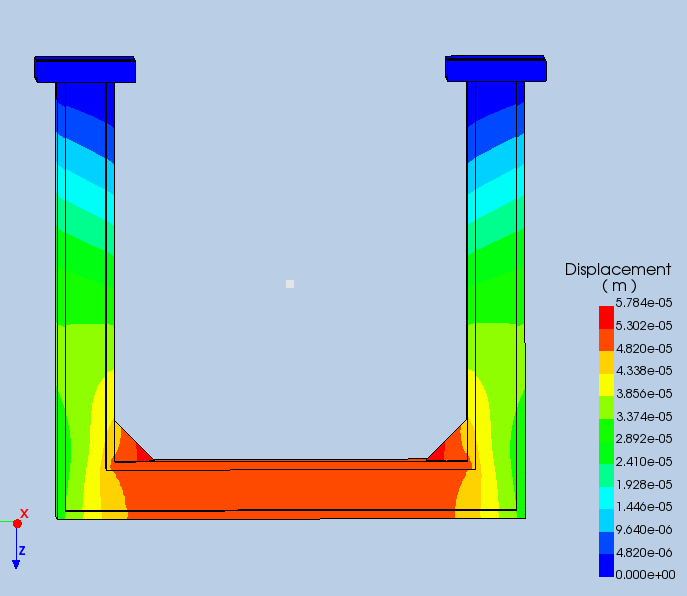Click the yellow legend color band
Image resolution: width=687 pixels, height=596 pixels.
click(x=606, y=385)
